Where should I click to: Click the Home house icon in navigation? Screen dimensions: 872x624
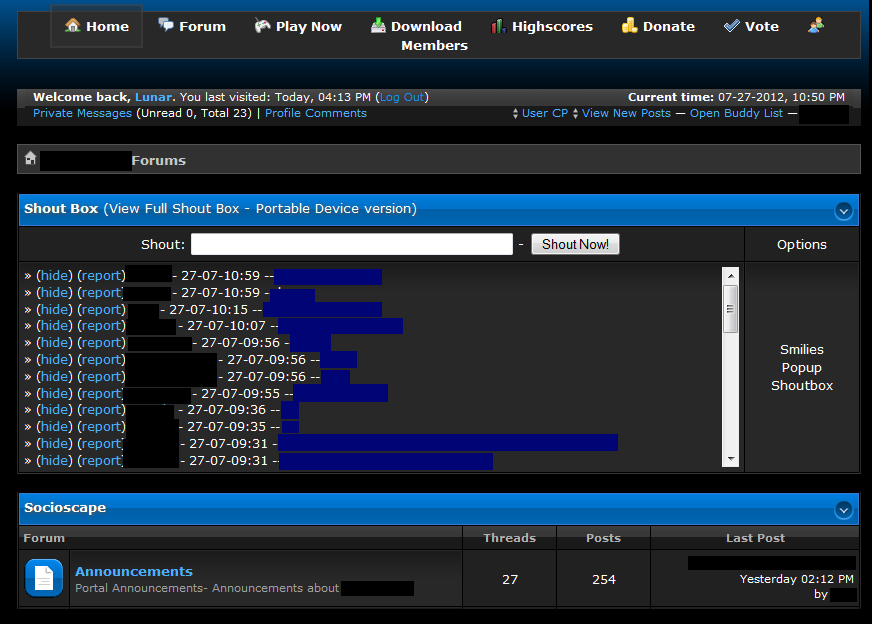(73, 26)
